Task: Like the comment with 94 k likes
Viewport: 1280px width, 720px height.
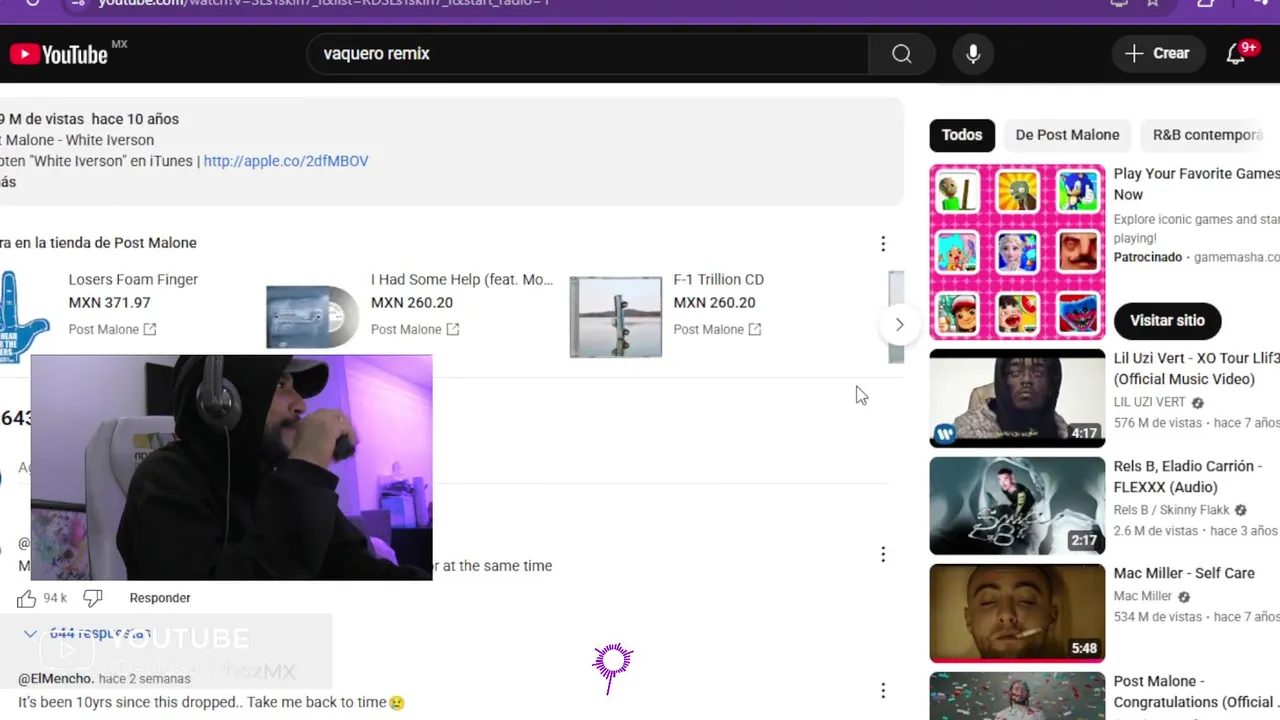Action: tap(26, 598)
